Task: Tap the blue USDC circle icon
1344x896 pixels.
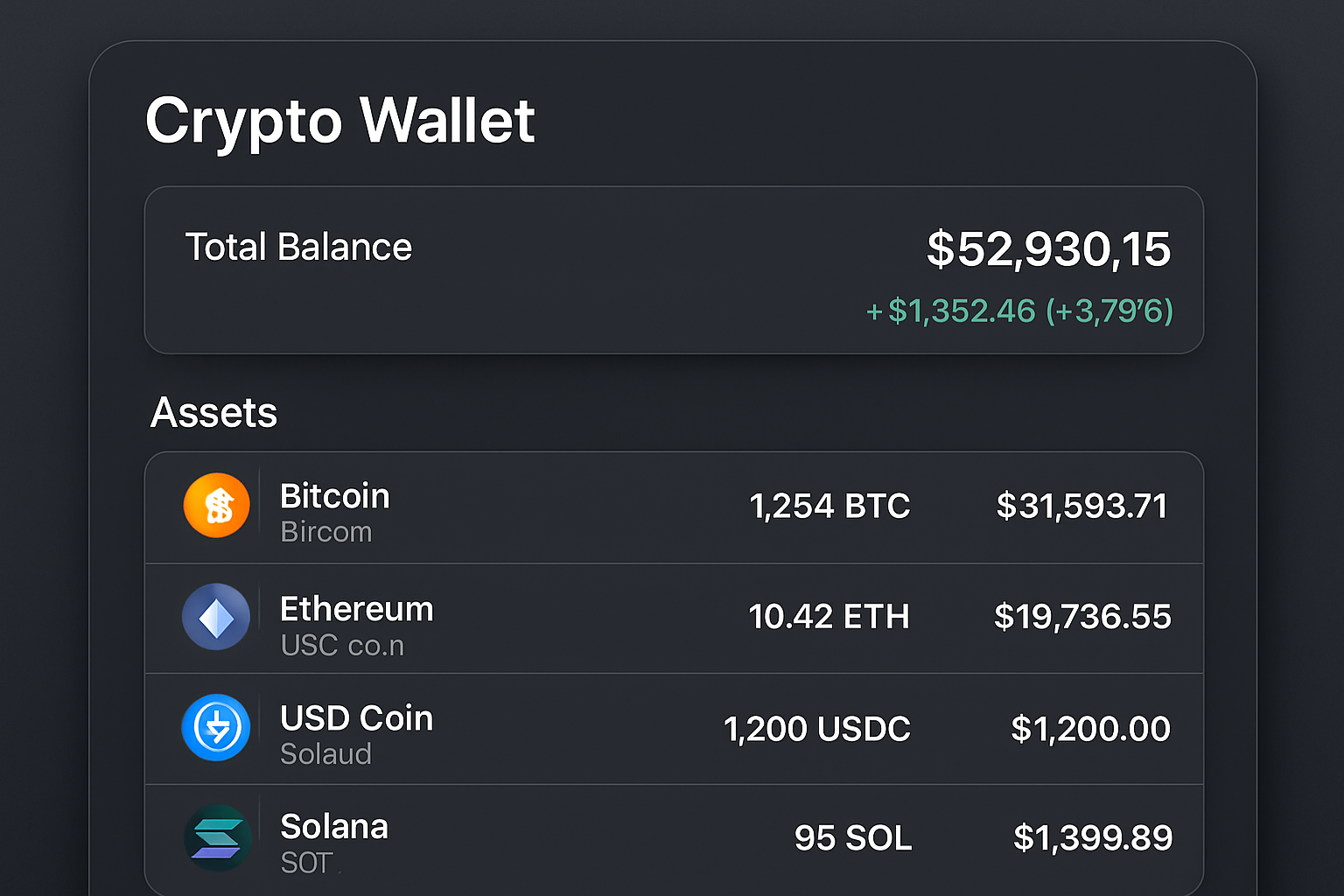Action: coord(215,728)
